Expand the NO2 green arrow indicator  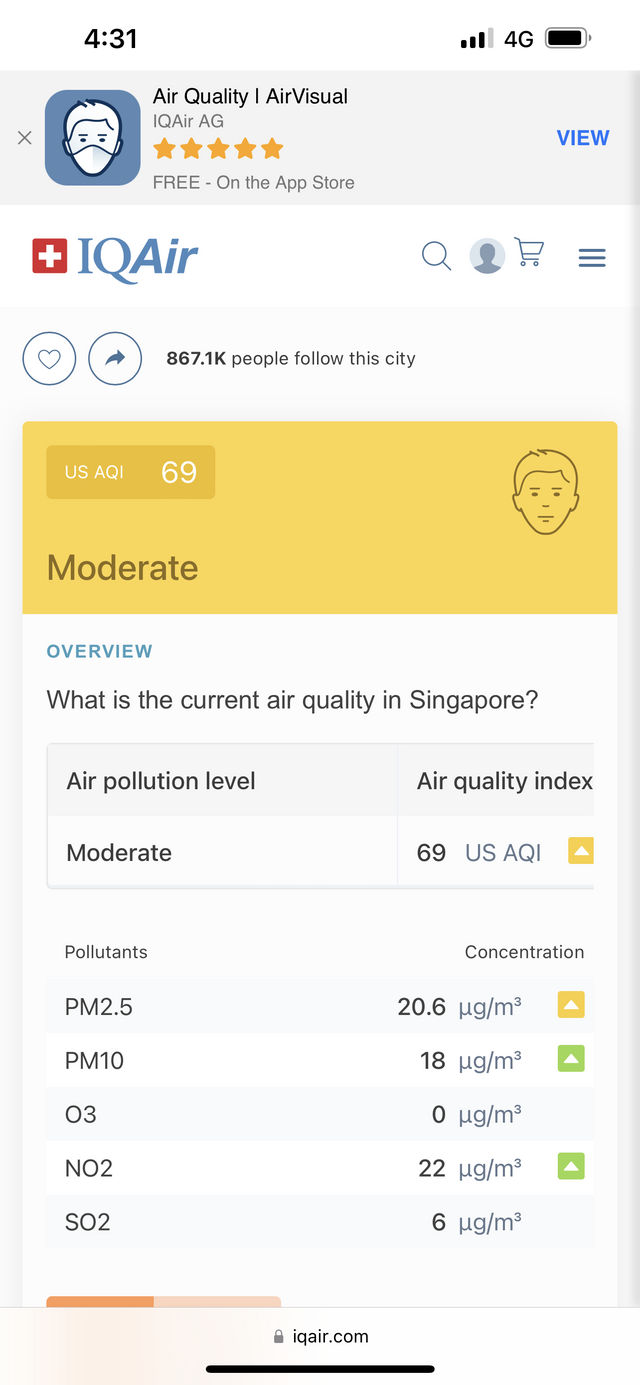click(x=571, y=1166)
